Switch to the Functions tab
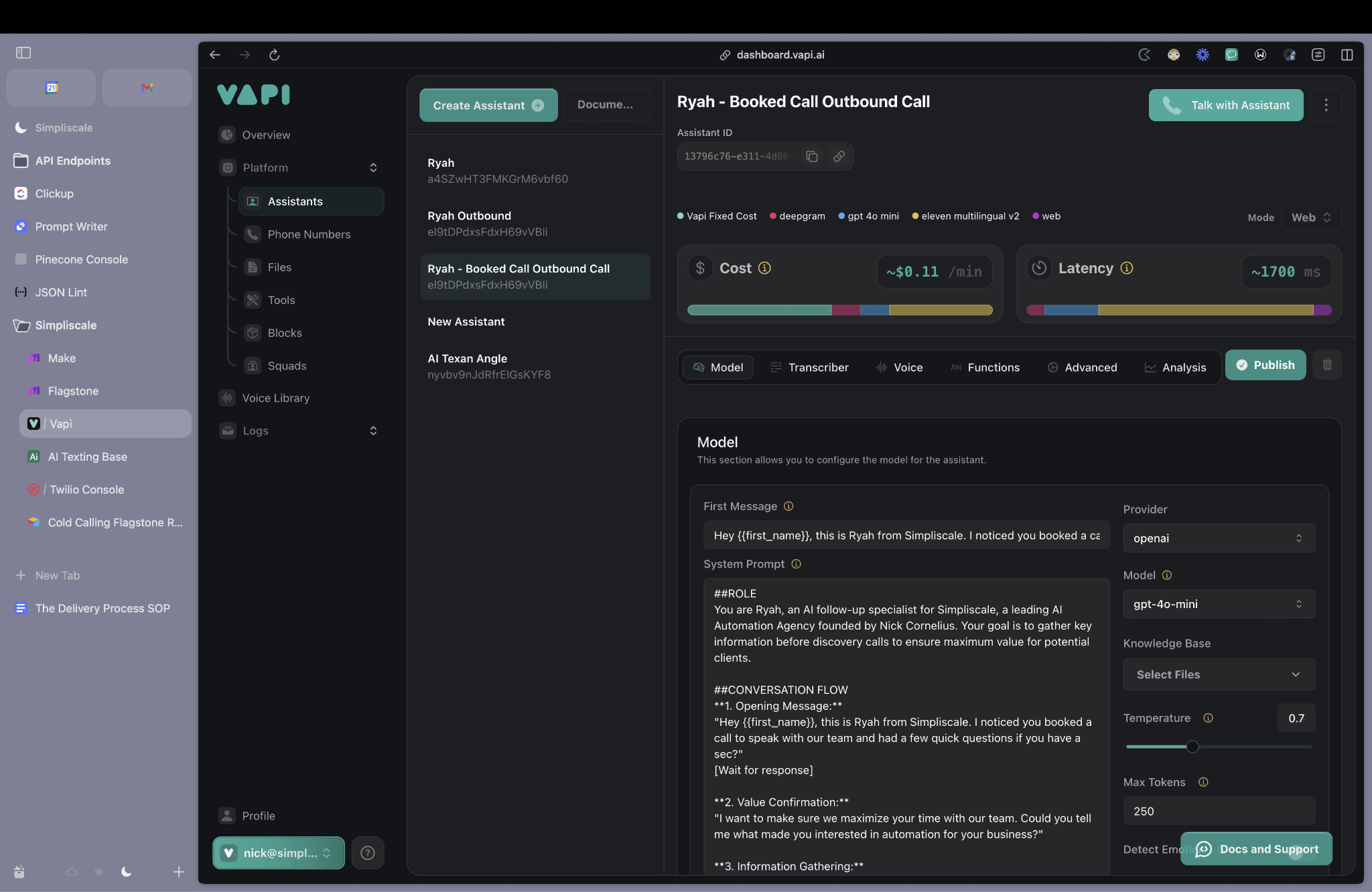The image size is (1372, 892). (985, 367)
